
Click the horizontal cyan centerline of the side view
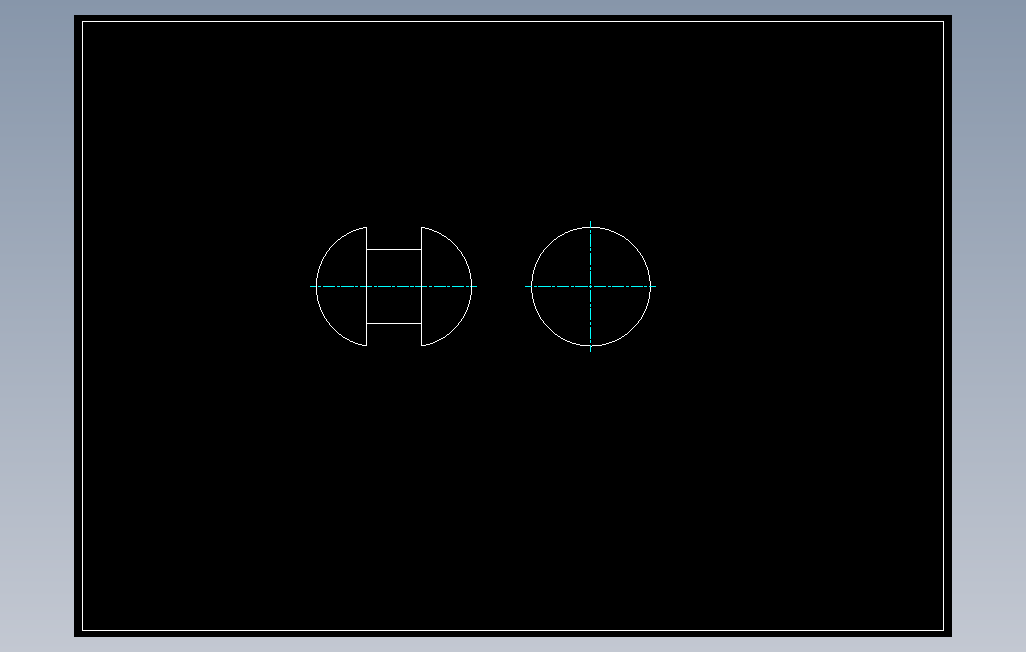[x=393, y=286]
